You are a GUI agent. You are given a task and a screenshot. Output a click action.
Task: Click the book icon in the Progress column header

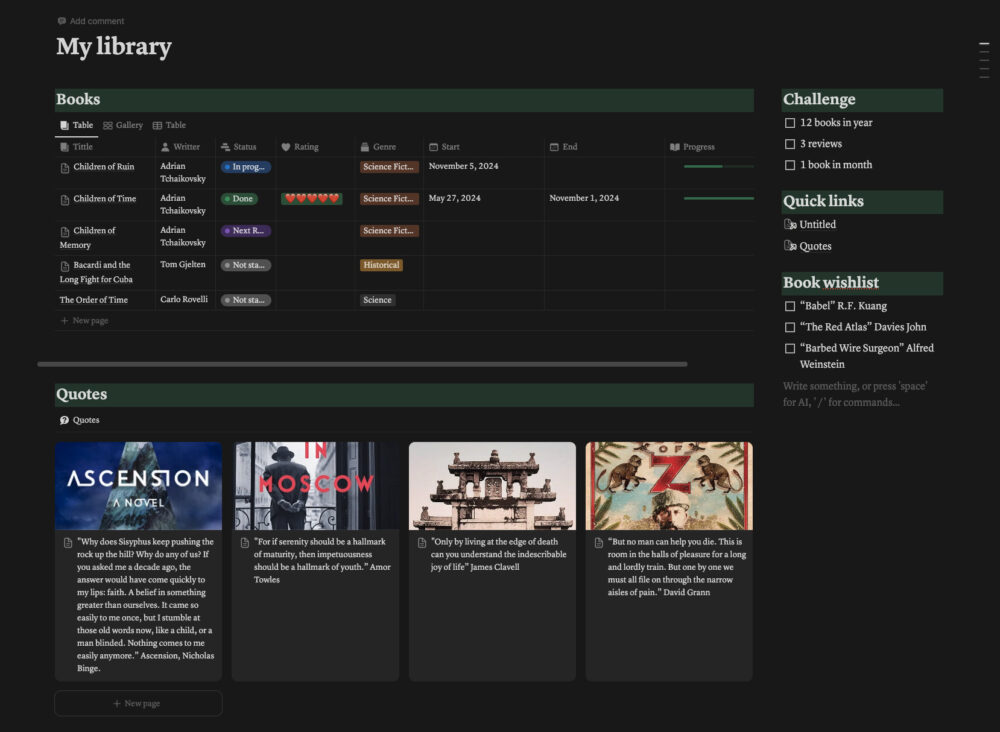tap(675, 146)
